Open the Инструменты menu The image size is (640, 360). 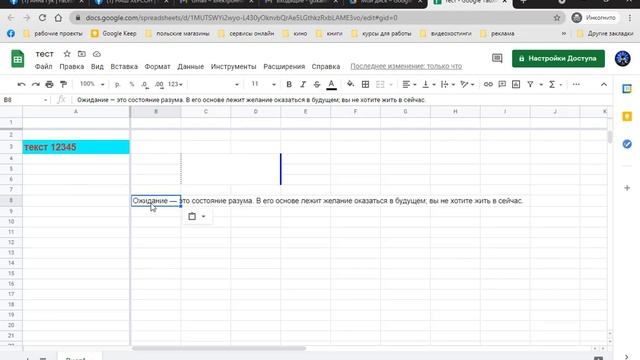(x=233, y=67)
